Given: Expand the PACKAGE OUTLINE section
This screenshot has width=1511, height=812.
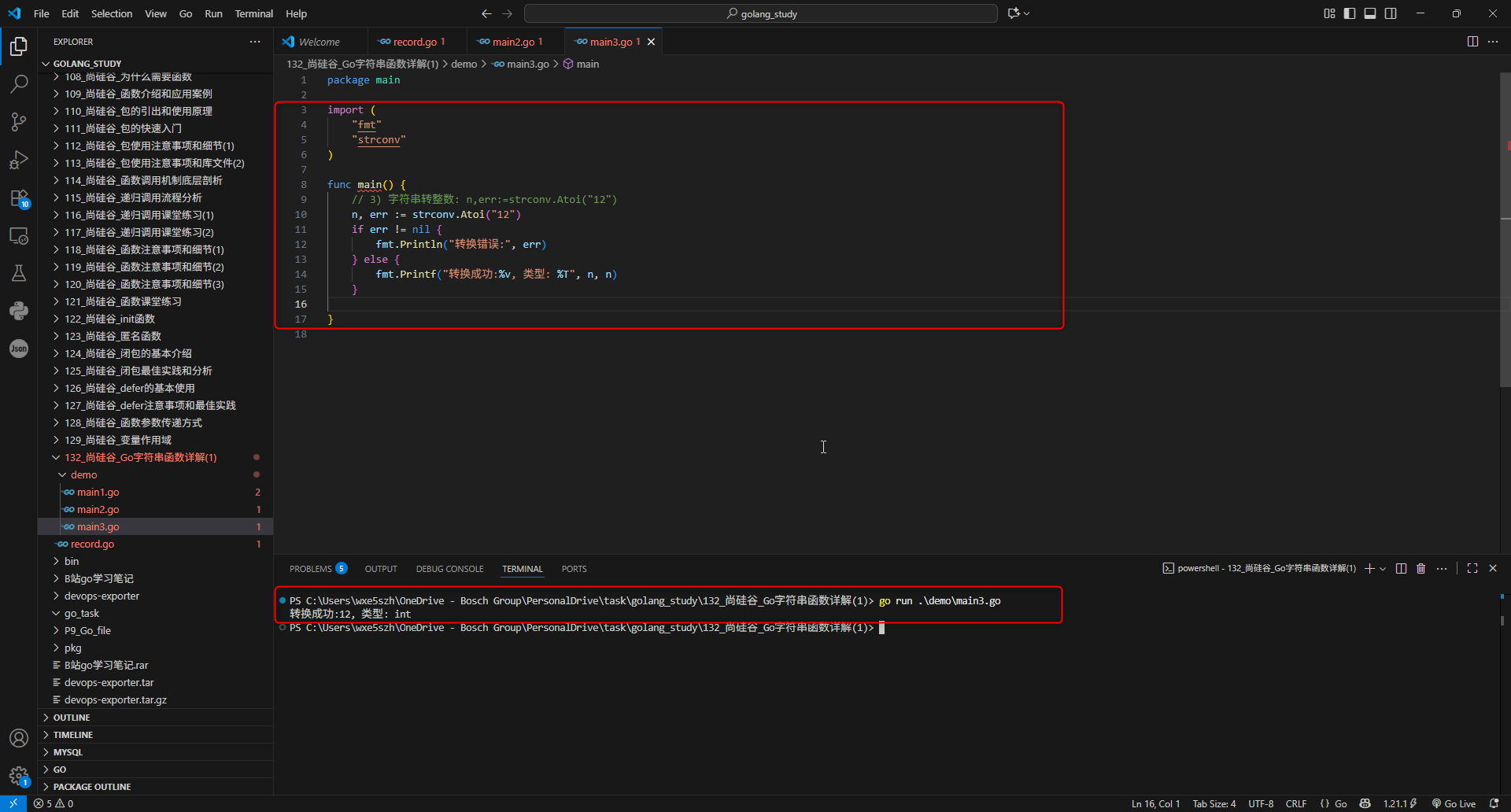Looking at the screenshot, I should [156, 787].
